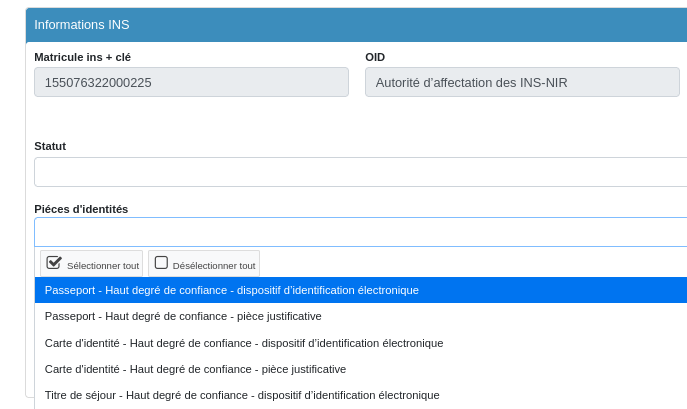The image size is (687, 409).
Task: Choose Carte d'identité pièce justificative option
Action: pos(361,369)
